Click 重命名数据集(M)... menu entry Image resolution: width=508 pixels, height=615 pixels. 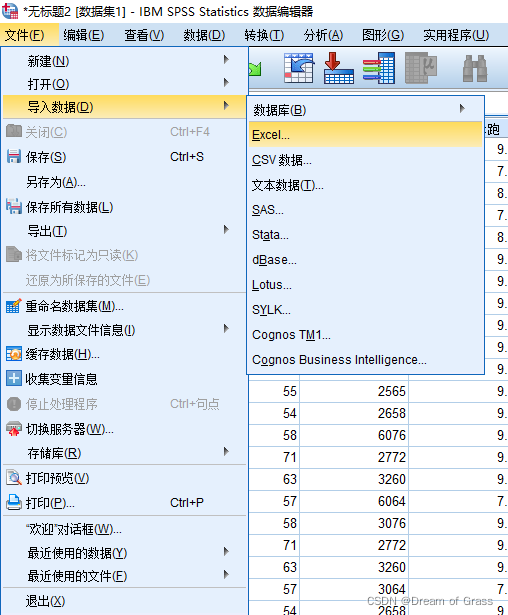click(x=124, y=306)
